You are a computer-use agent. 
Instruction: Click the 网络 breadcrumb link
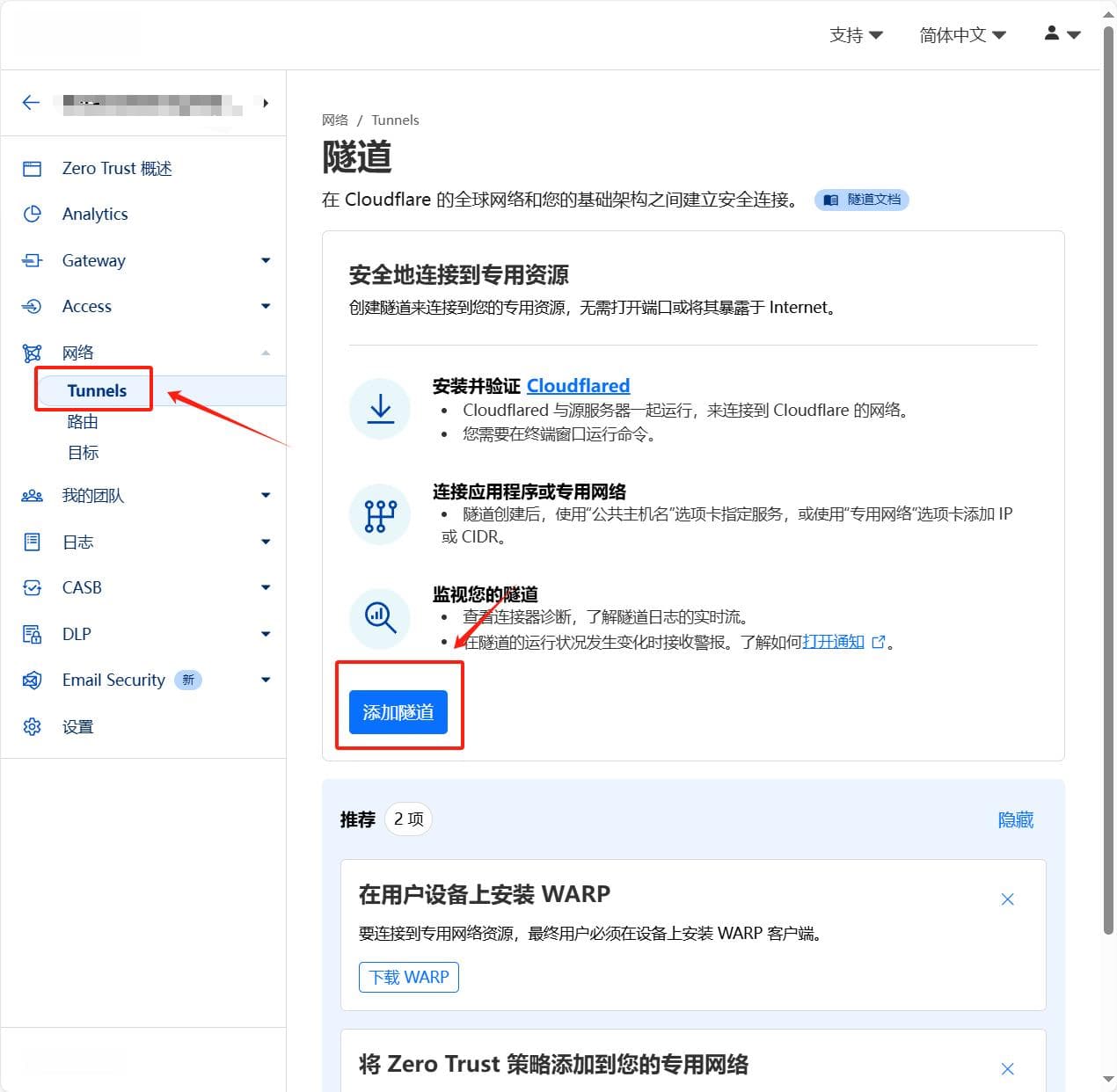[x=335, y=120]
